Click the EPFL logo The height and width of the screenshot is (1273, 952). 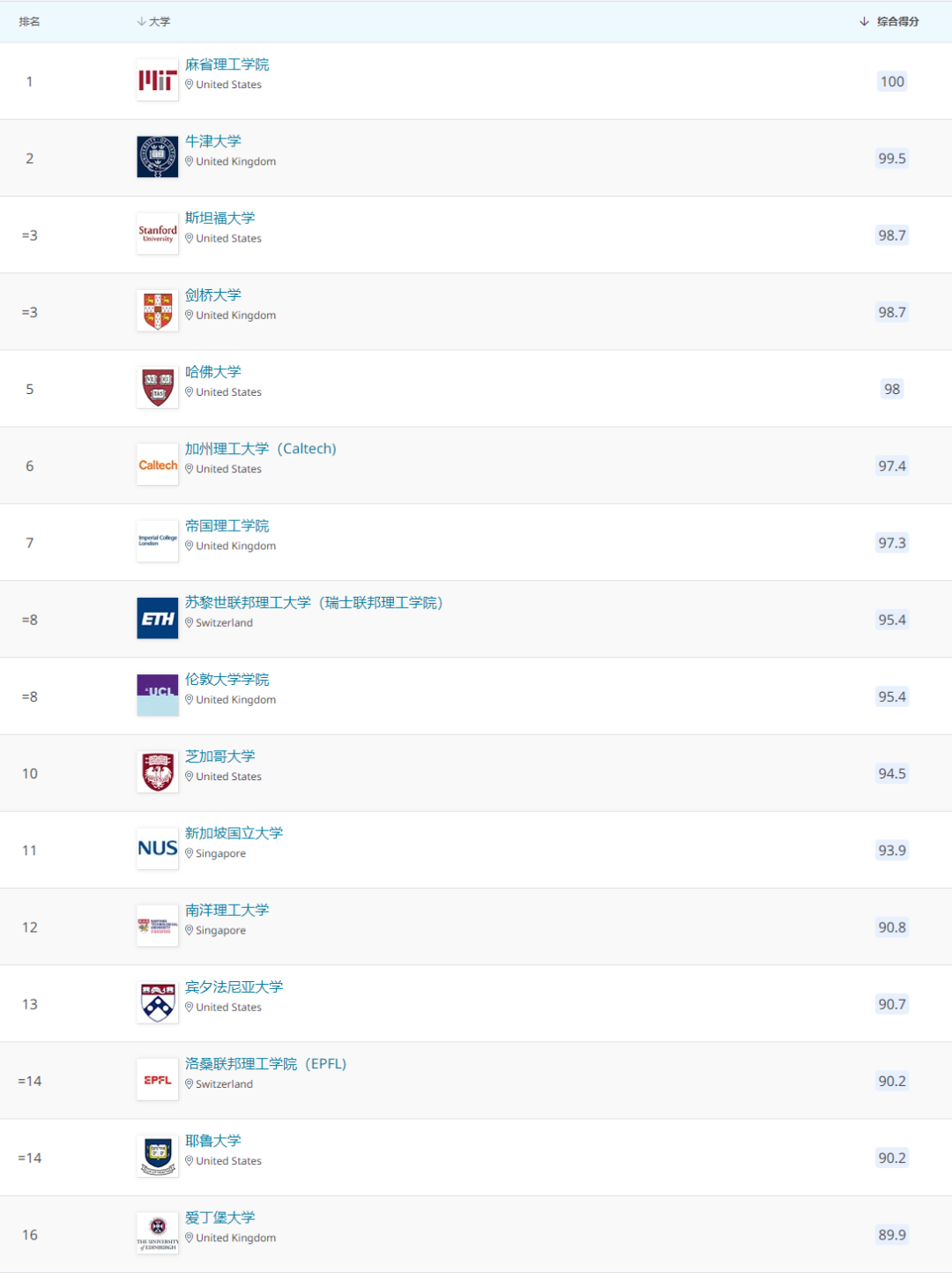click(x=158, y=1079)
